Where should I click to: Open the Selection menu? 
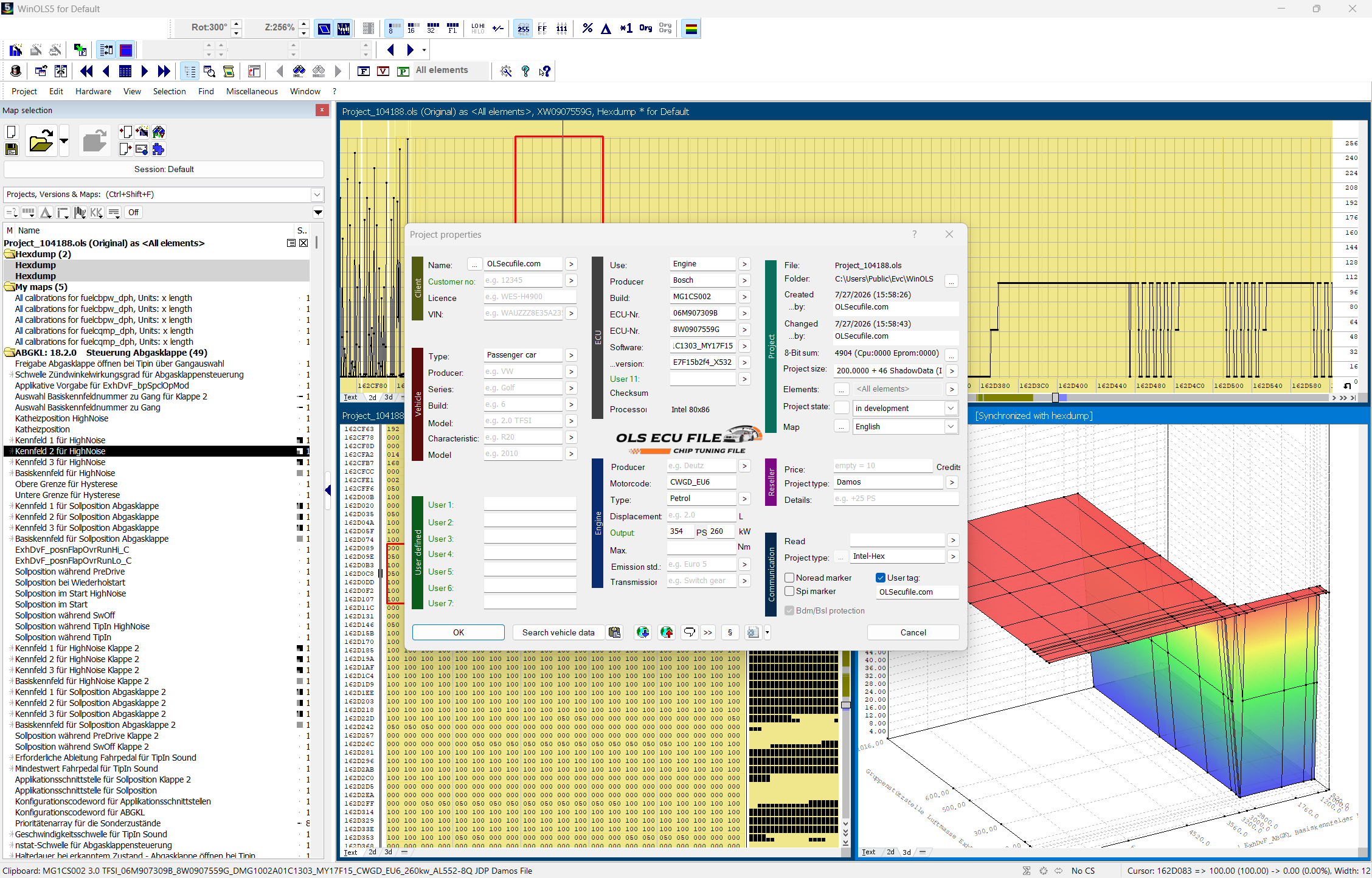pyautogui.click(x=169, y=91)
